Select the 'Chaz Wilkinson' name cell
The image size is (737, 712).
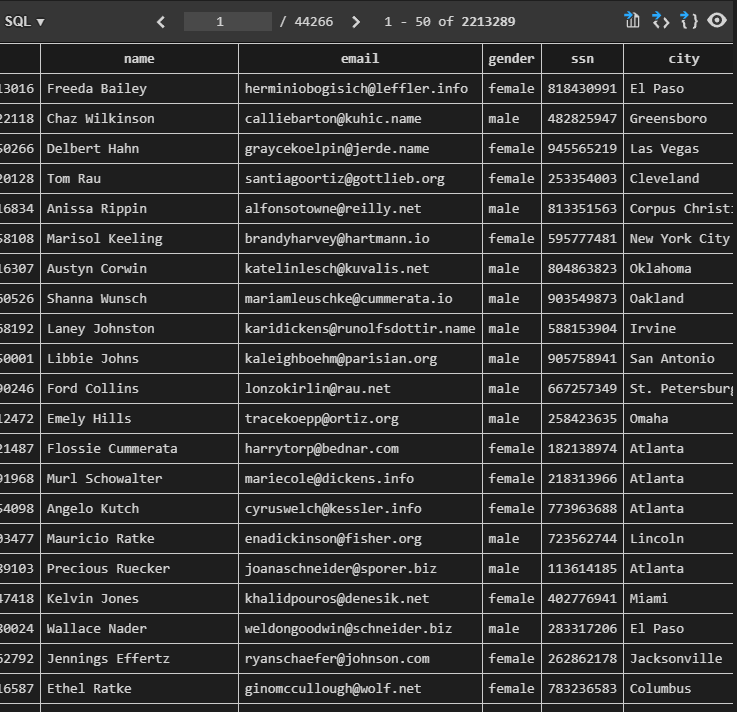click(x=139, y=118)
